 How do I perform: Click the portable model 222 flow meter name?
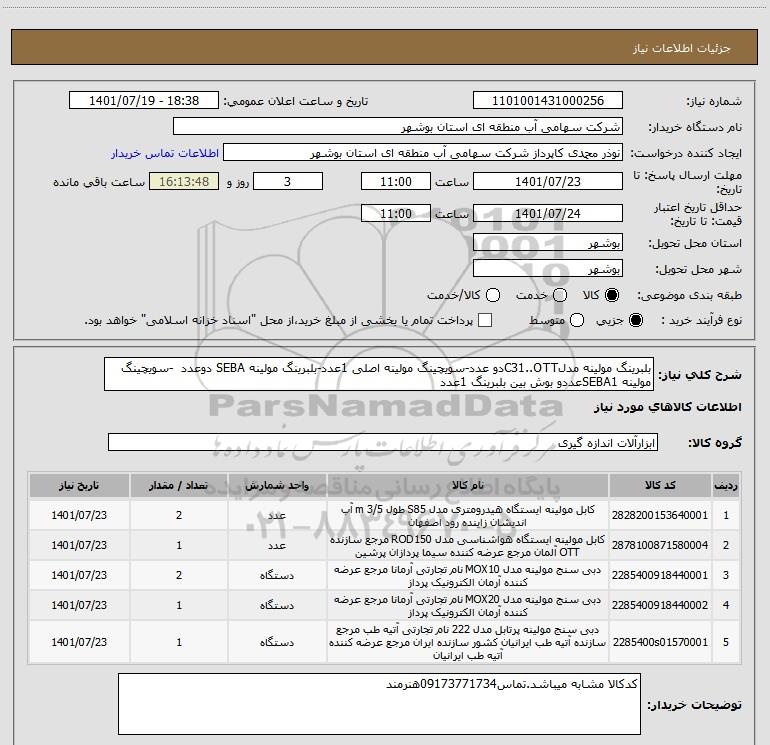[468, 642]
